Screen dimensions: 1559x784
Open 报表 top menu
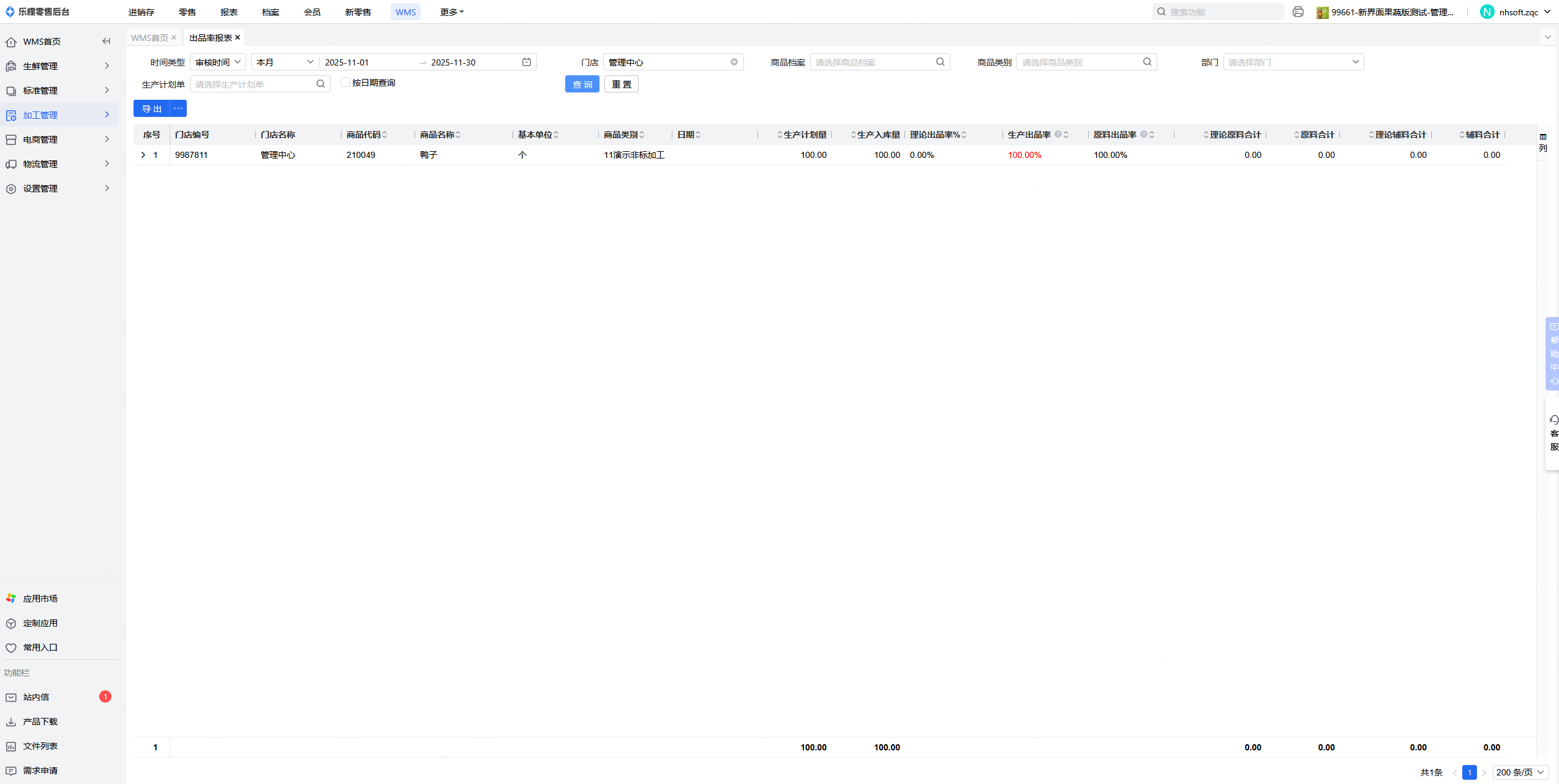click(228, 12)
